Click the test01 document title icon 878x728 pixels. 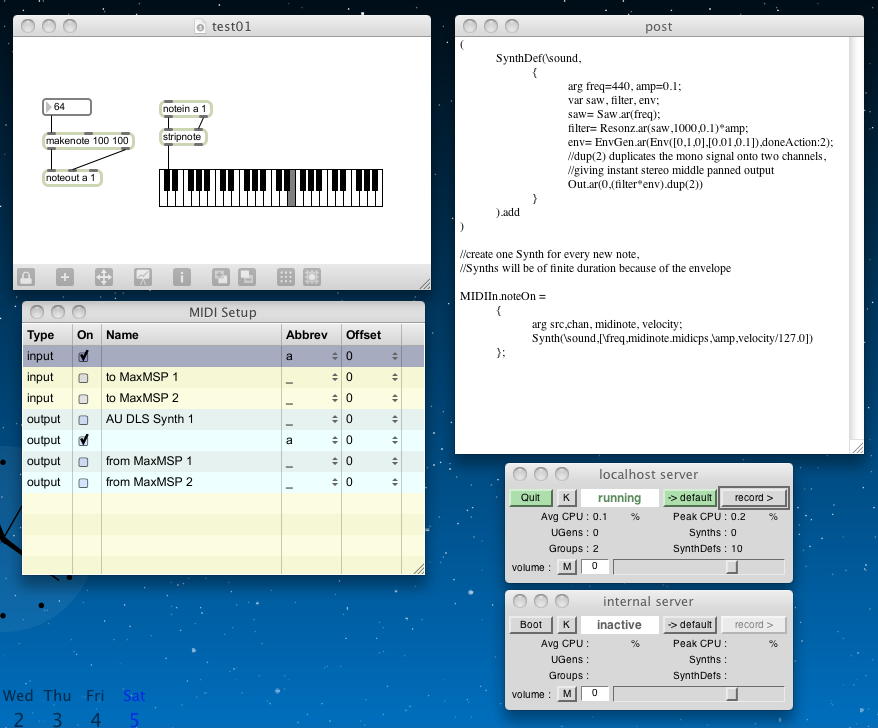click(200, 26)
